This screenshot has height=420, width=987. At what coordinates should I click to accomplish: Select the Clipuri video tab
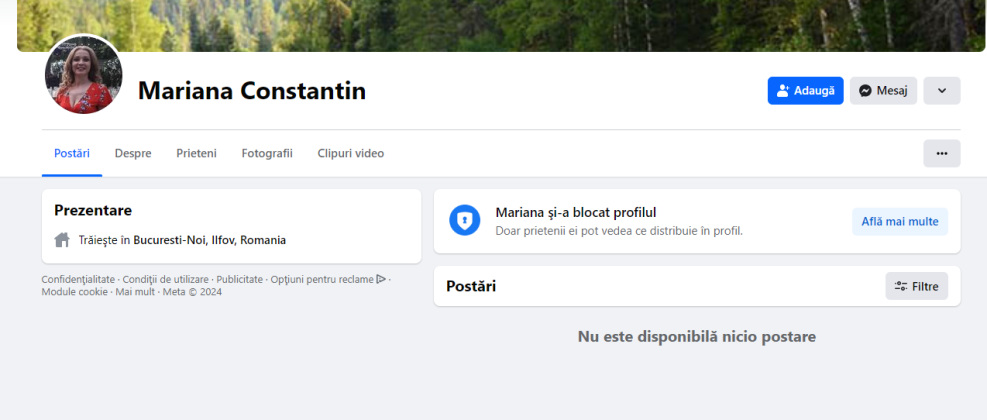click(x=350, y=153)
